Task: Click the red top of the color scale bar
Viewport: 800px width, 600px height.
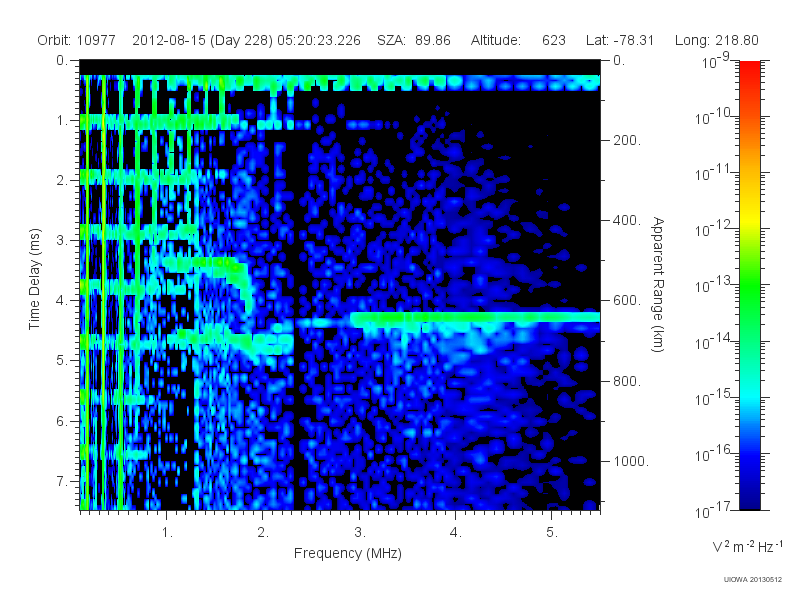Action: (749, 71)
